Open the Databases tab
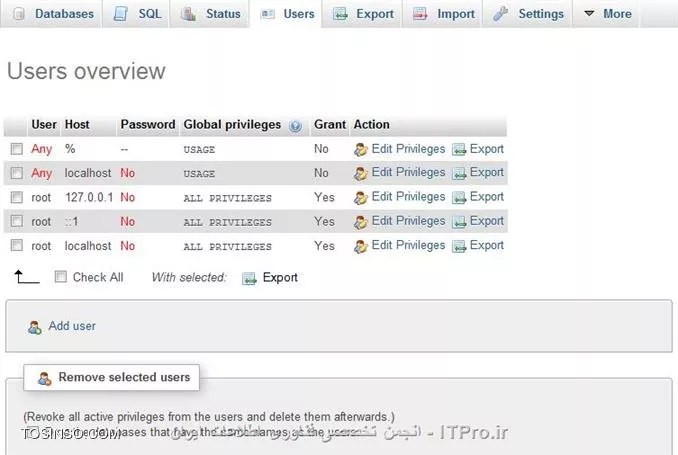Screen dimensions: 678x455 (x=51, y=13)
